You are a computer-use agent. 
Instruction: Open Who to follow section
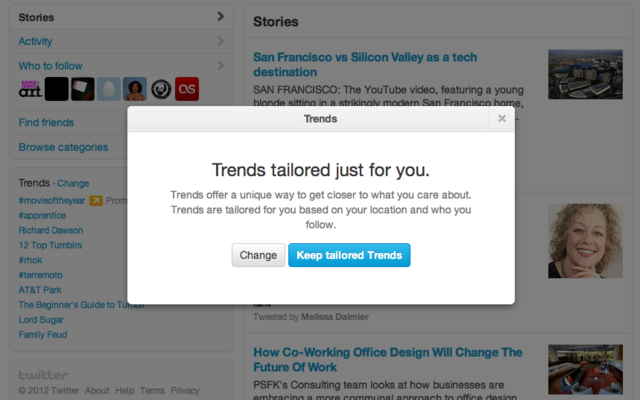50,66
